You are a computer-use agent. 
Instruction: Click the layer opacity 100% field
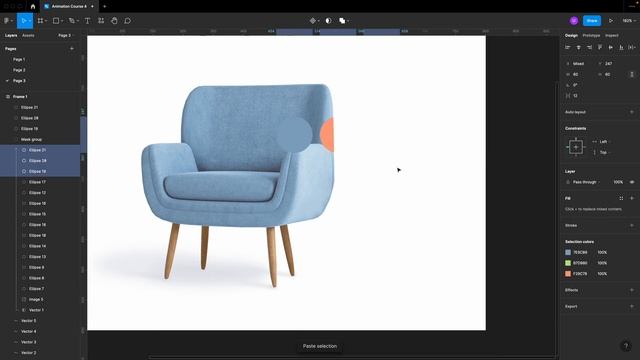click(618, 182)
